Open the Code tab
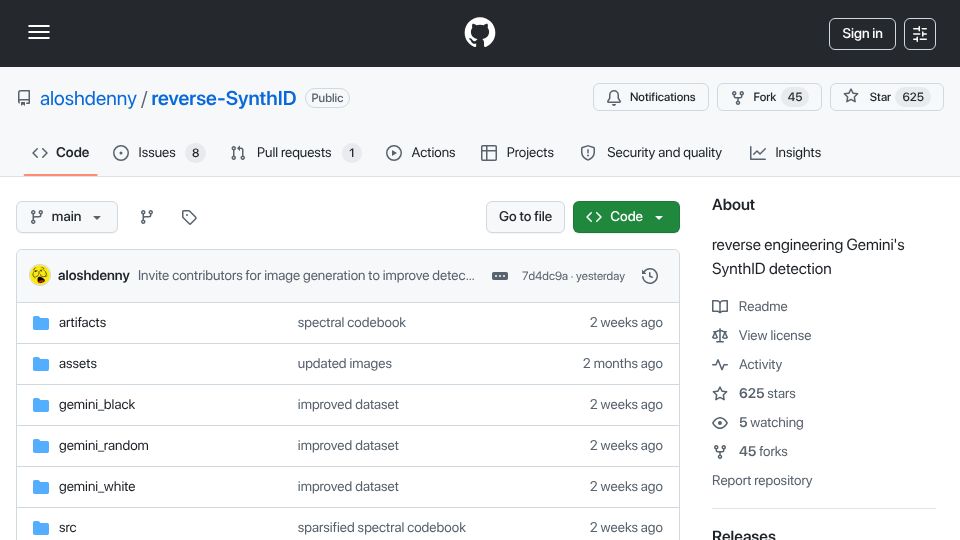The image size is (960, 540). coord(61,152)
